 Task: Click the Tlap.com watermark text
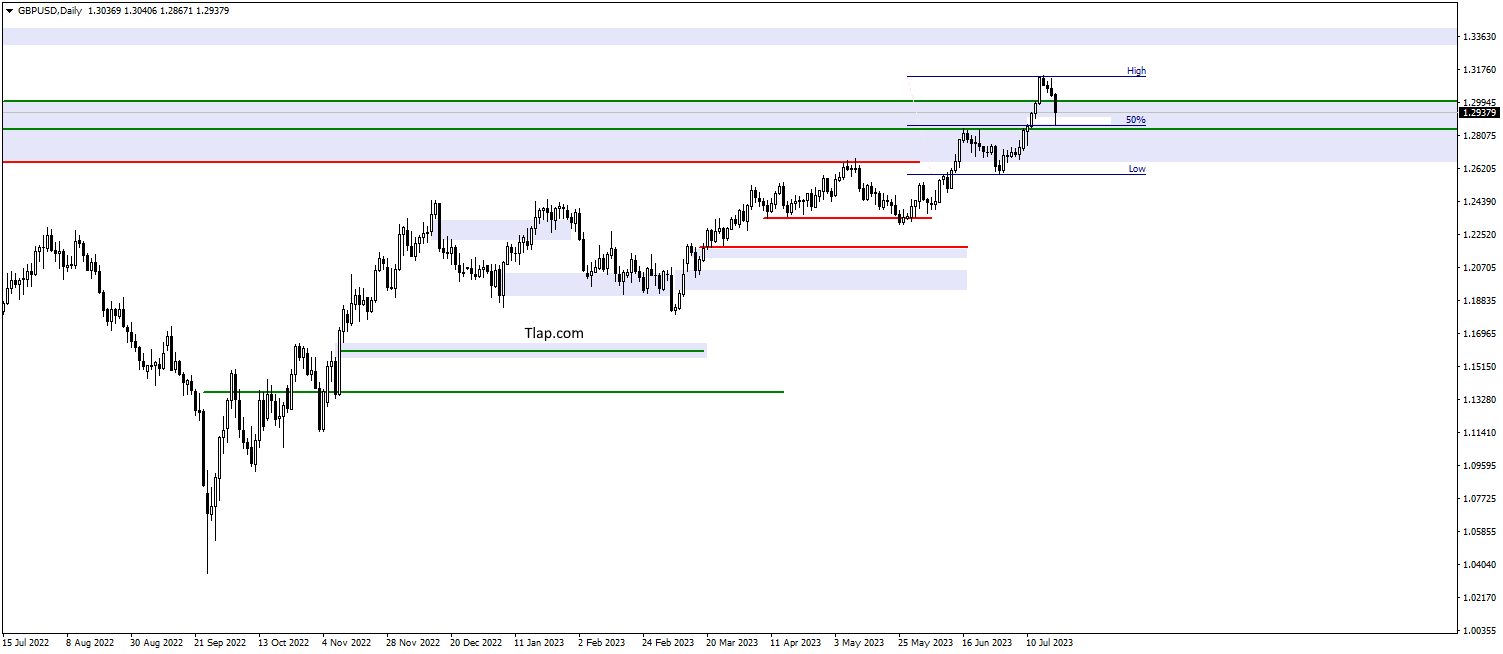[x=554, y=333]
